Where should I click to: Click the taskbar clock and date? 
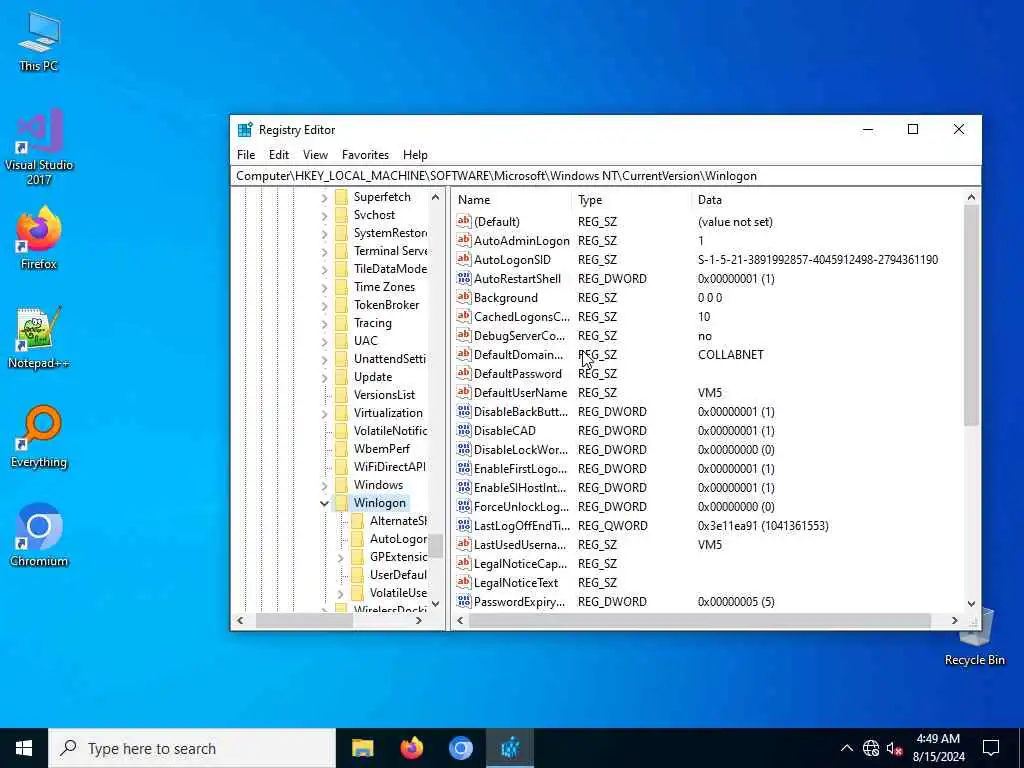[x=938, y=748]
